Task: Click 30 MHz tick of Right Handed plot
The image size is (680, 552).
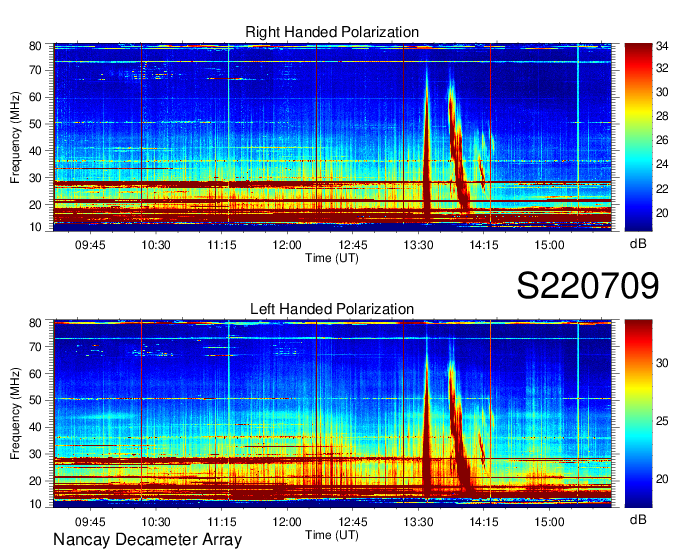Action: point(35,178)
